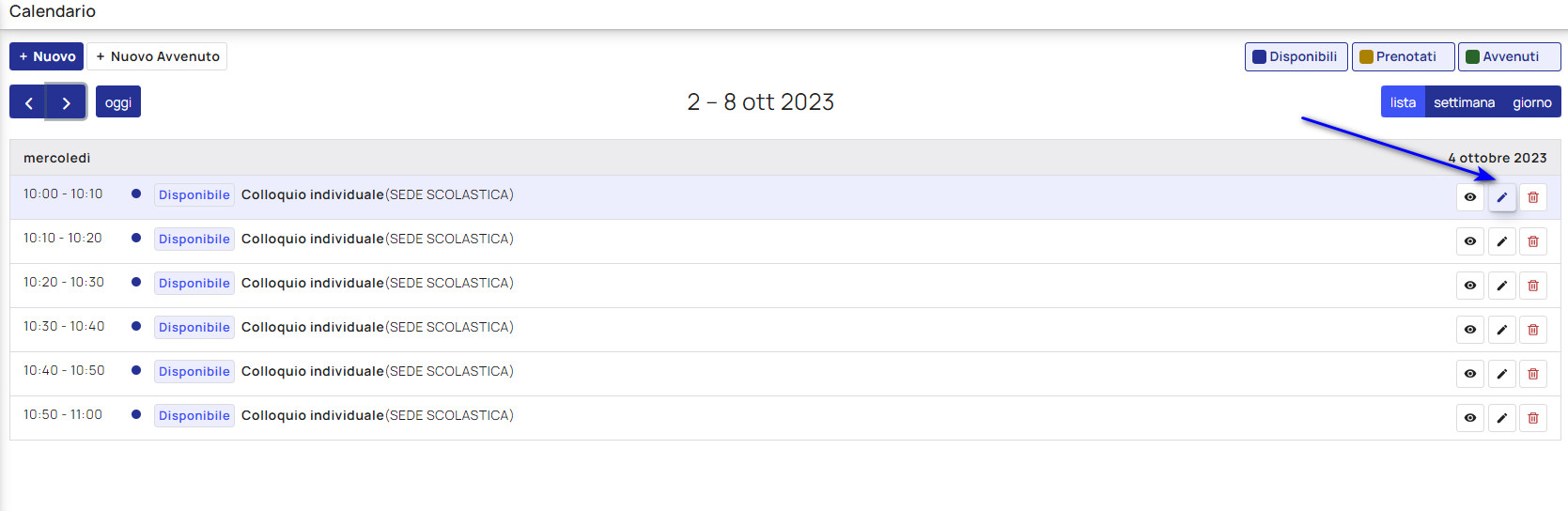This screenshot has height=511, width=1568.
Task: Delete the 10:30 - 10:40 appointment
Action: (1532, 330)
